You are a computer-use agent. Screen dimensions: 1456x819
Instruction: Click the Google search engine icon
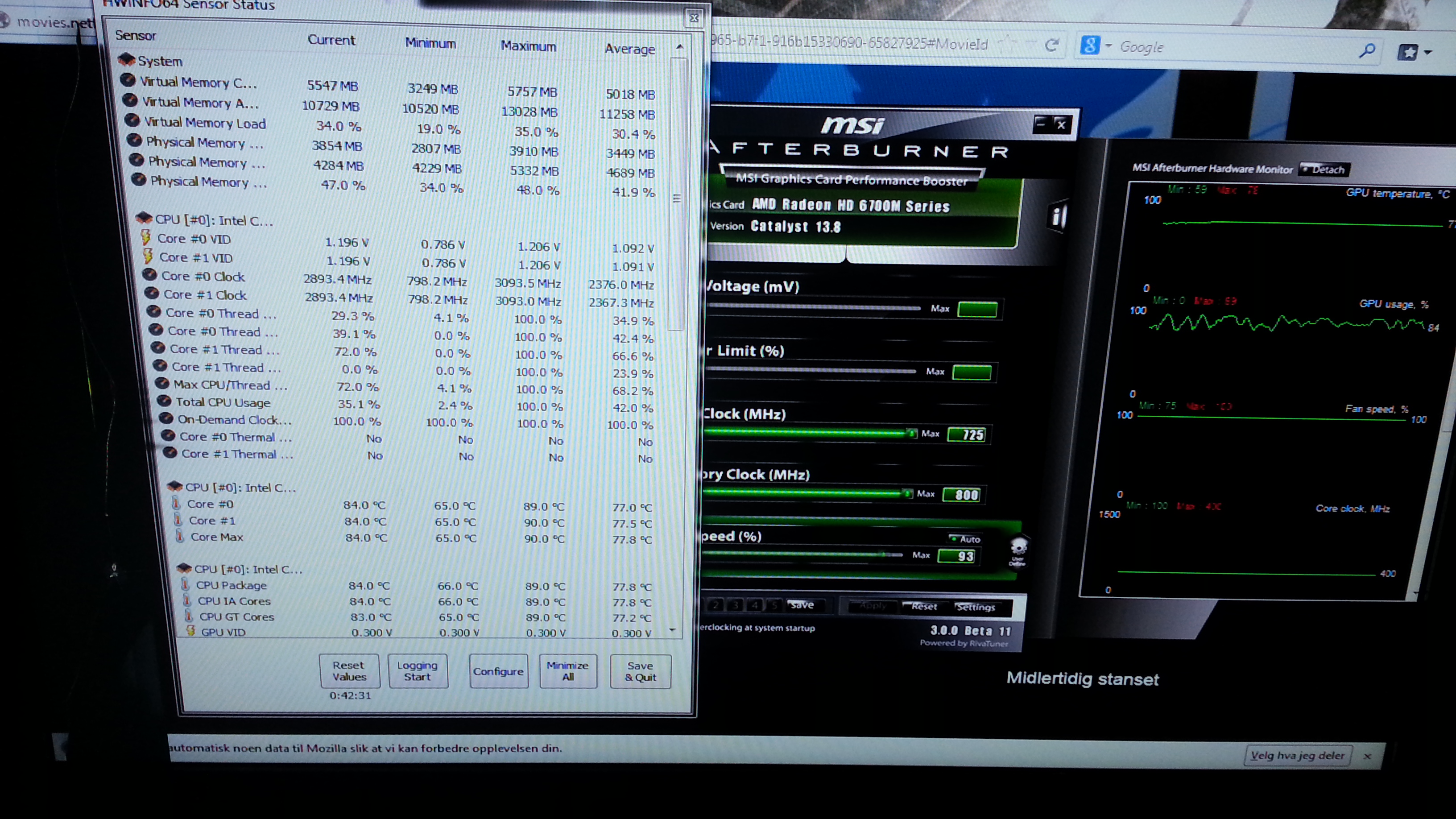coord(1090,45)
